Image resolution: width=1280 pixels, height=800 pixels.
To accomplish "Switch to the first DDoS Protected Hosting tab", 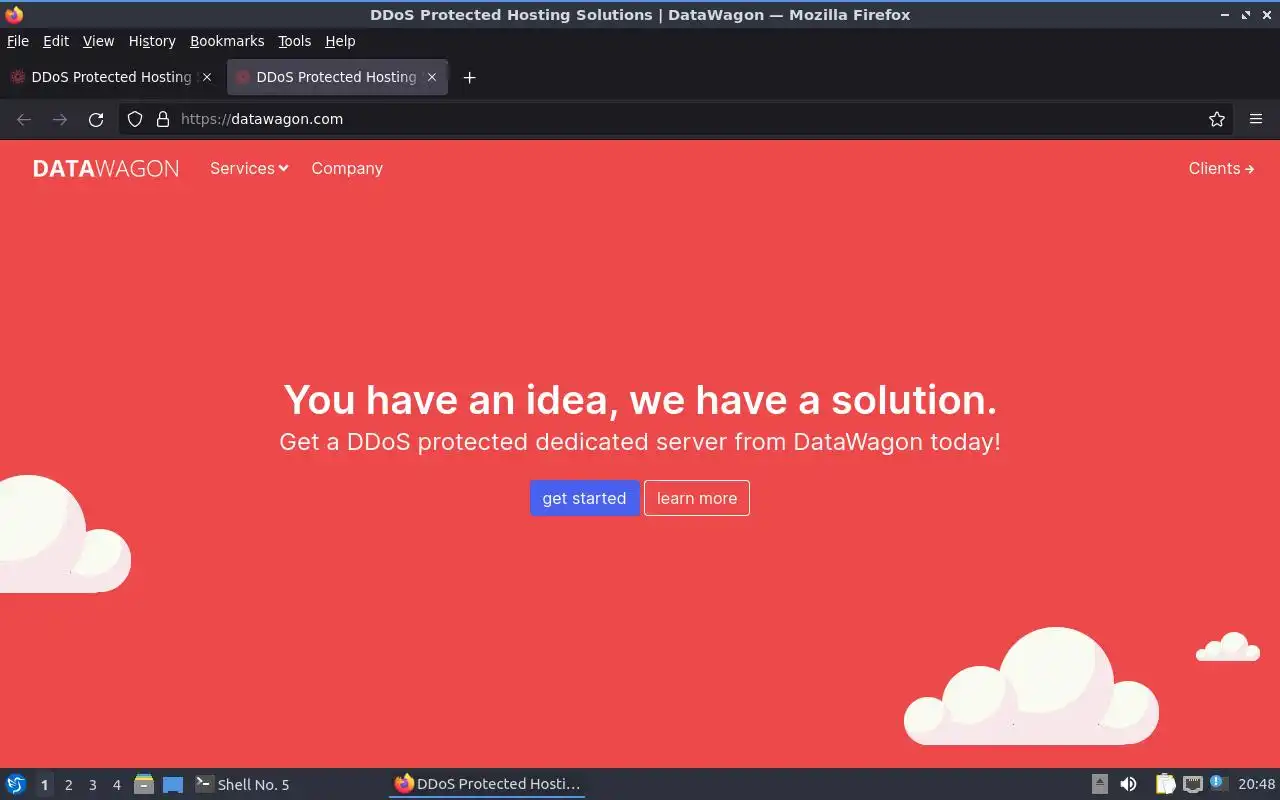I will (x=111, y=77).
